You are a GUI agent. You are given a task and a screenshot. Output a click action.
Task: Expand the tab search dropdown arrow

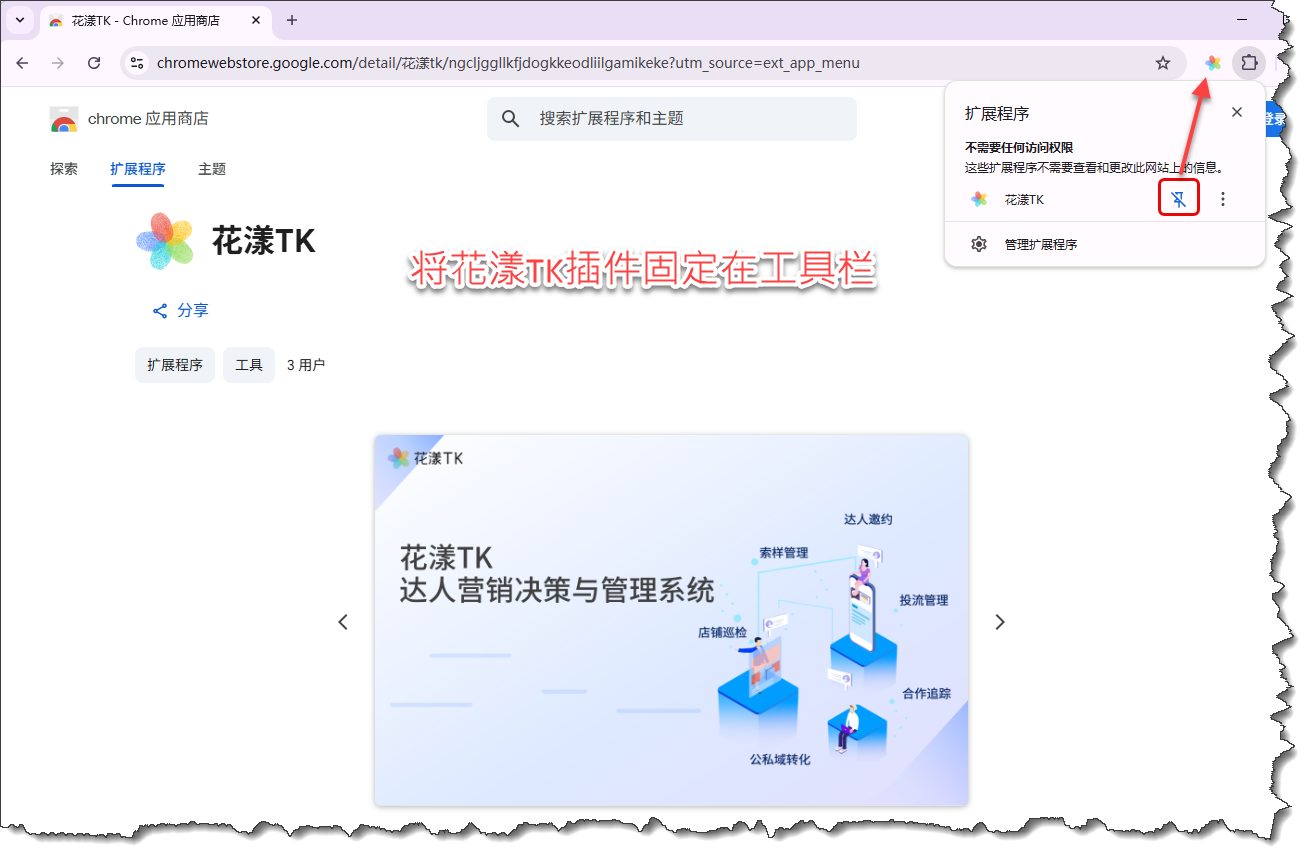pos(20,20)
